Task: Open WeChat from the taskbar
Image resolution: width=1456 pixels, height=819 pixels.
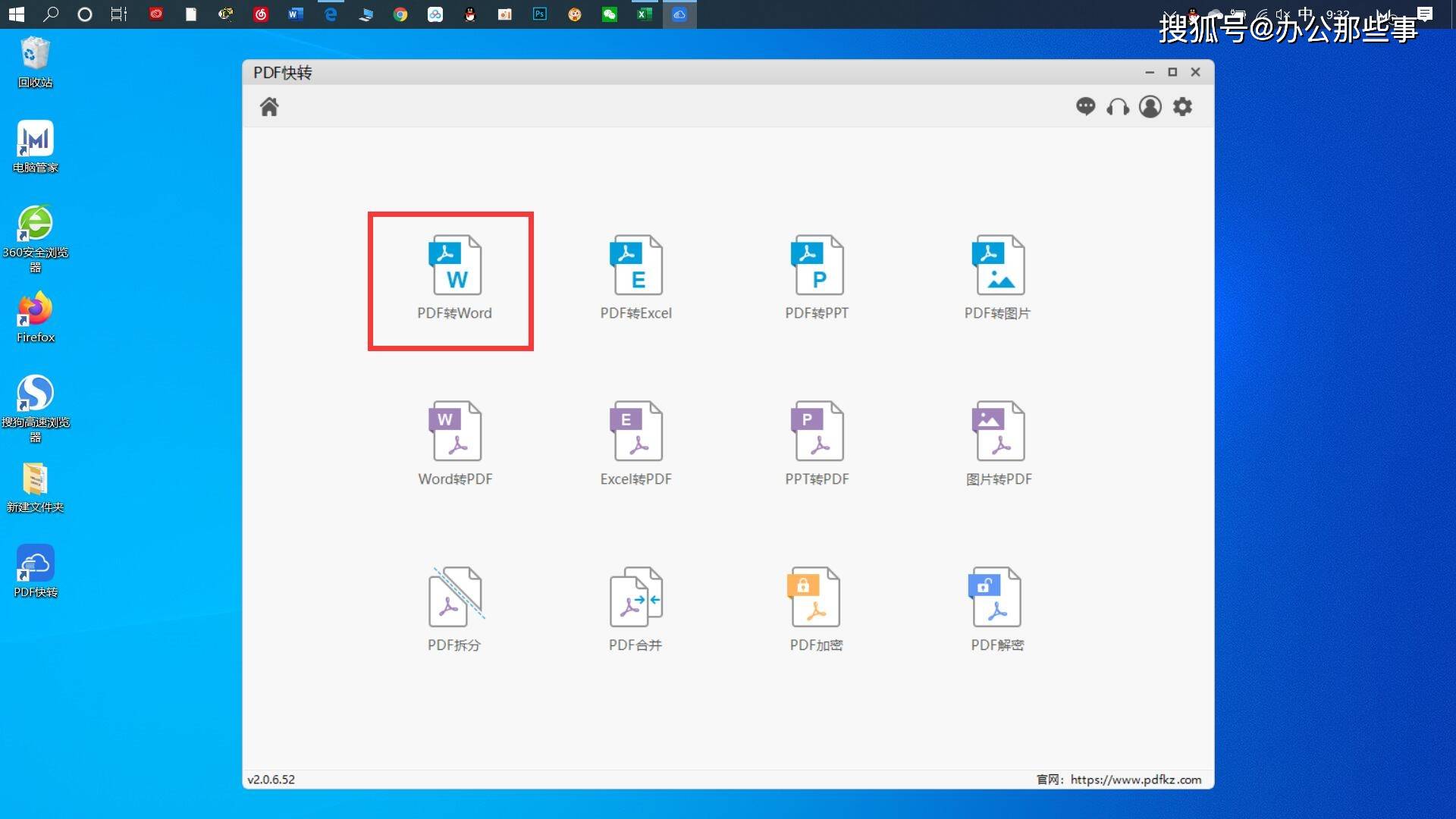Action: click(609, 14)
